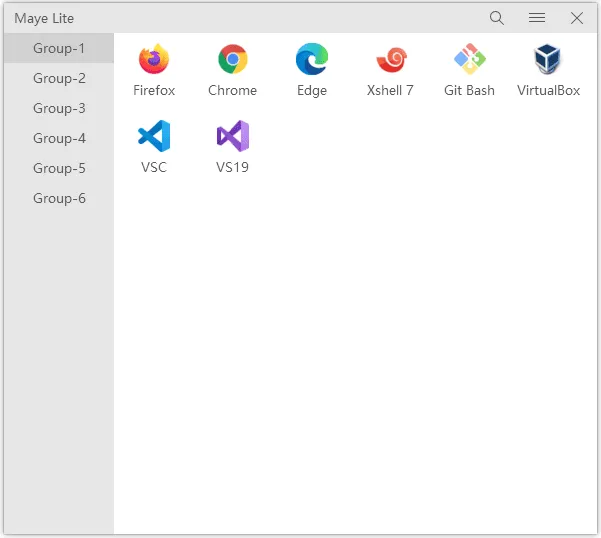Click the blank sidebar area under Group-6
Image resolution: width=601 pixels, height=538 pixels.
tap(59, 370)
